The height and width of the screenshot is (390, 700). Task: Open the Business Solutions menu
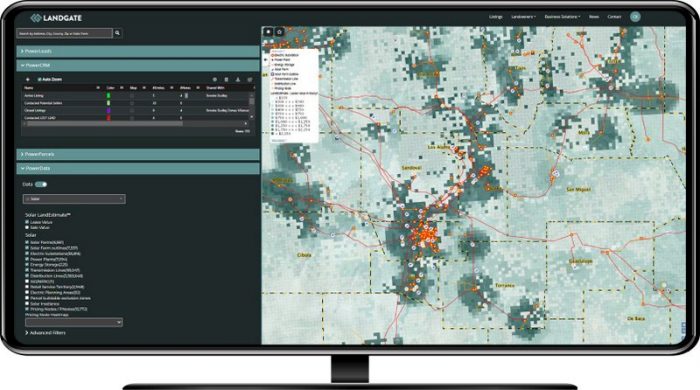coord(562,17)
